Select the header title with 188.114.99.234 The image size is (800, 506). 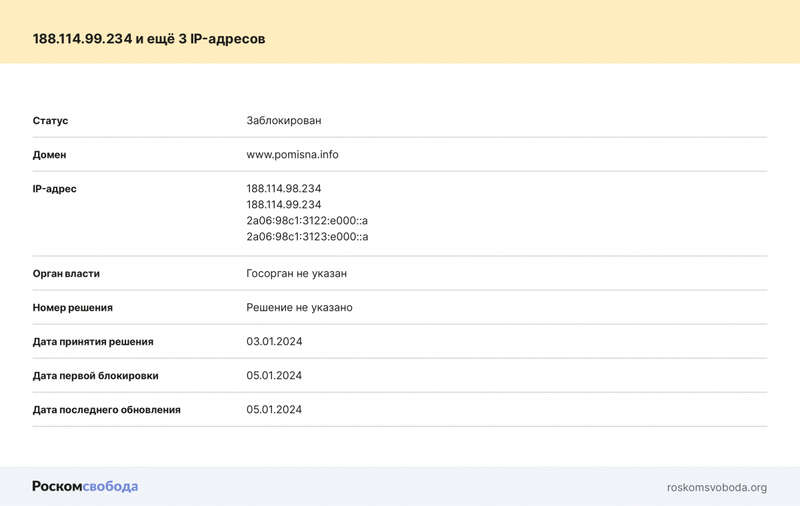click(x=149, y=38)
